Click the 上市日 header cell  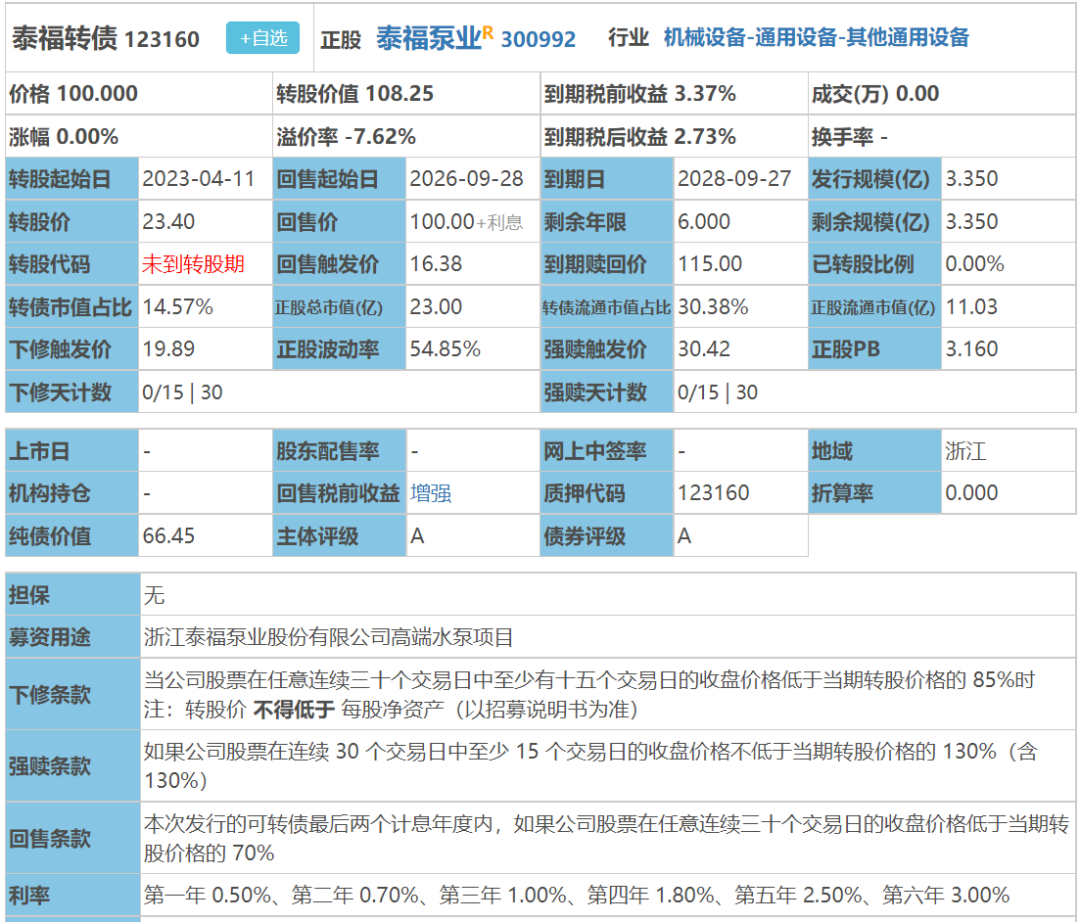click(x=72, y=451)
